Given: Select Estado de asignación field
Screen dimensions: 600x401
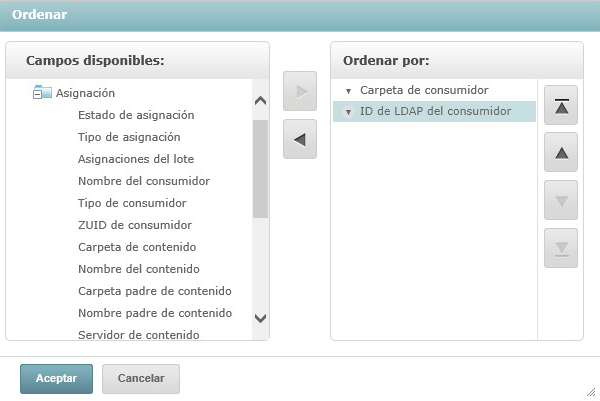Looking at the screenshot, I should 136,115.
